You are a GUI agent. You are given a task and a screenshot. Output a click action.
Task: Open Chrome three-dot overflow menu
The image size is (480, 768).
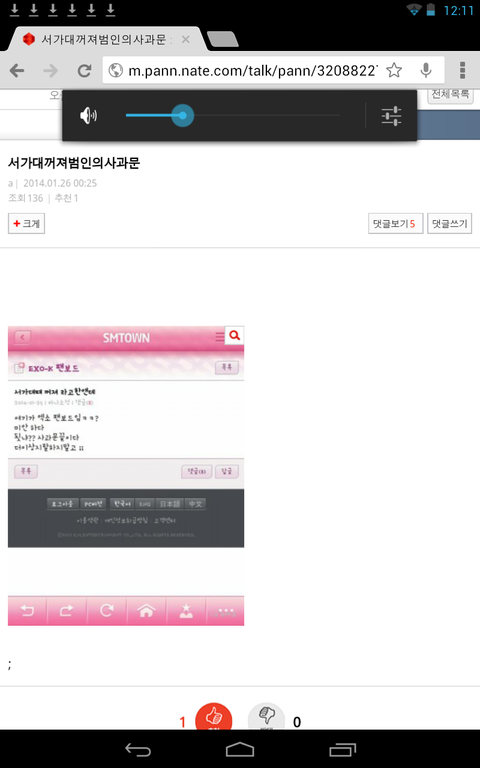462,71
